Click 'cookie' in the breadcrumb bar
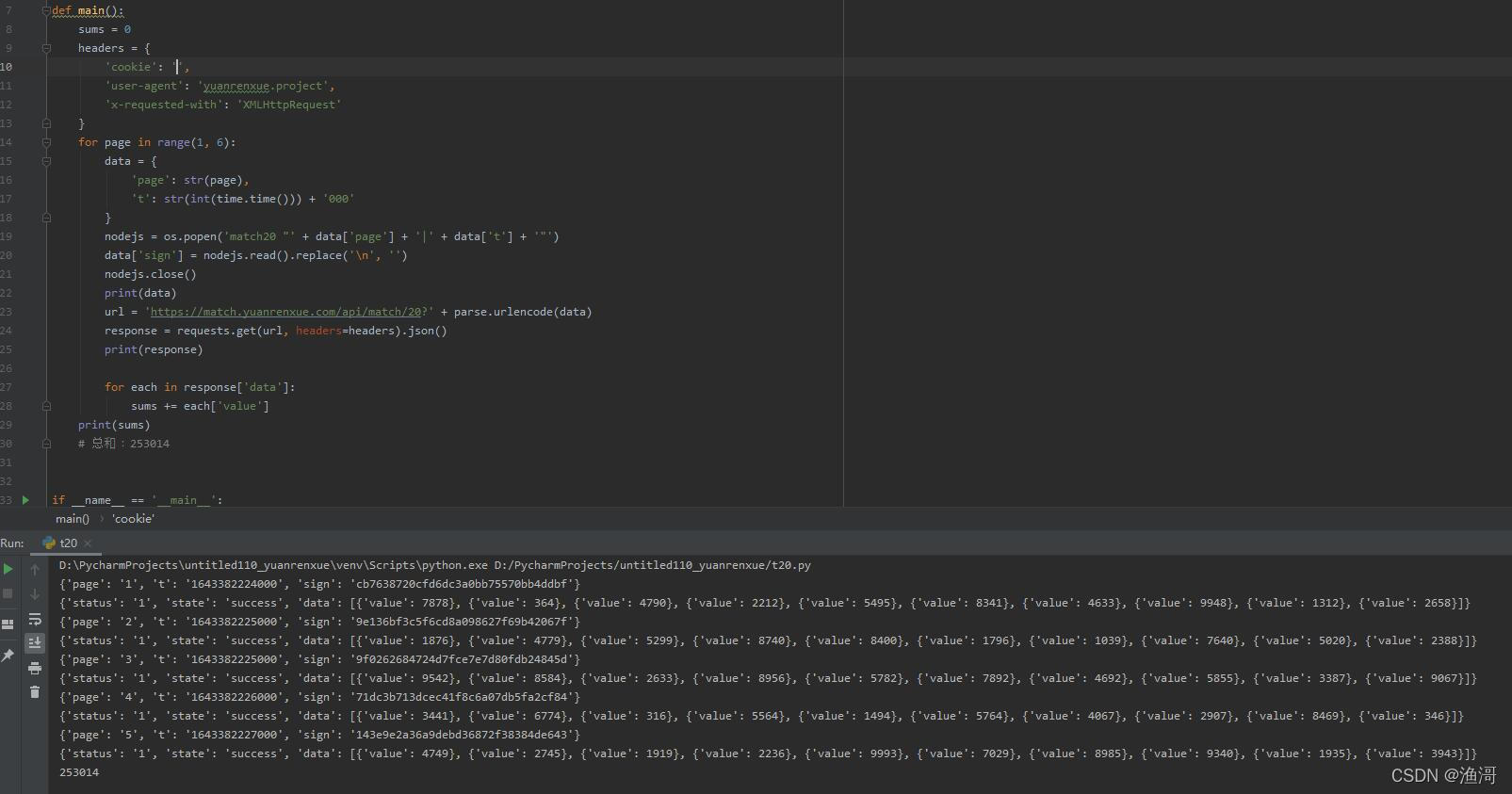Image resolution: width=1512 pixels, height=794 pixels. (x=133, y=519)
